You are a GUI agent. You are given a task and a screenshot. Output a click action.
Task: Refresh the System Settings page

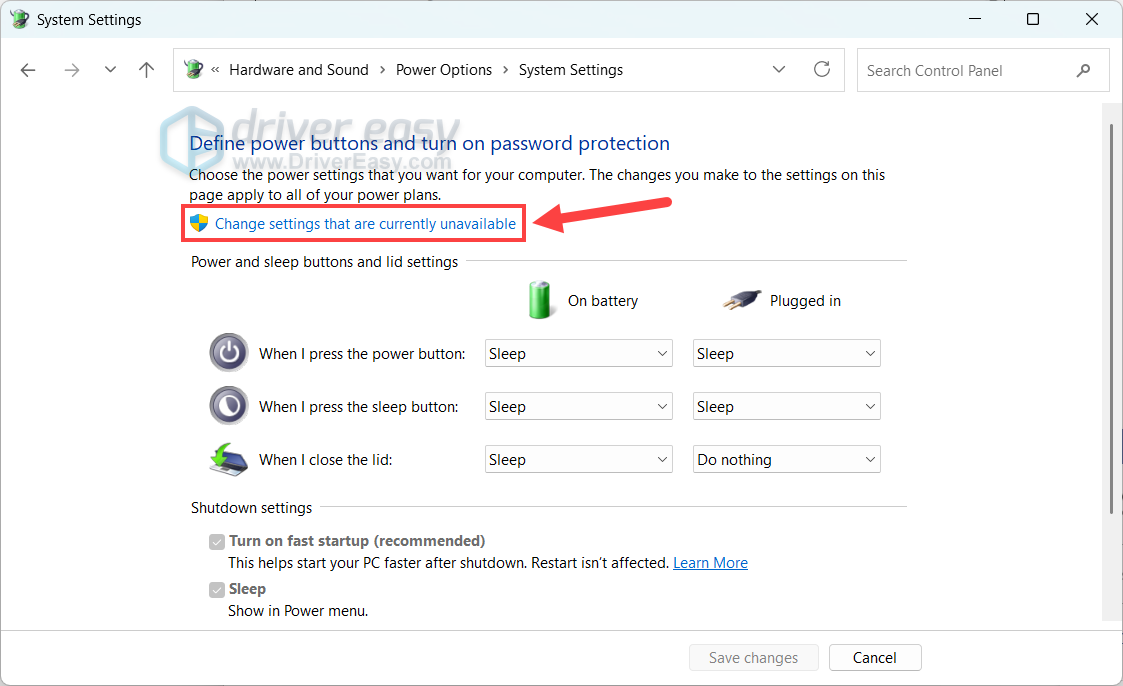pos(822,69)
